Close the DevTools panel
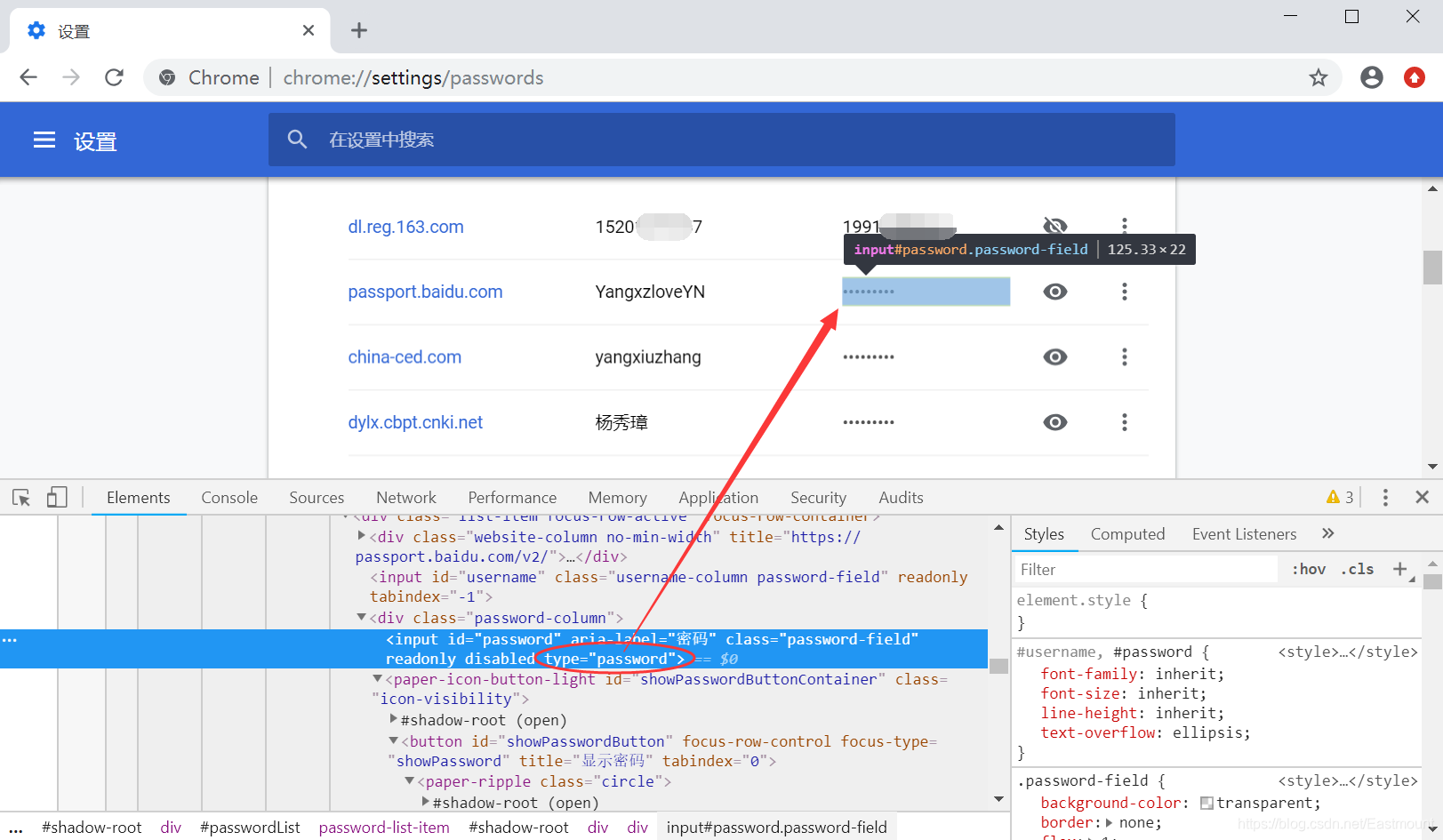Viewport: 1443px width, 840px height. [x=1423, y=498]
